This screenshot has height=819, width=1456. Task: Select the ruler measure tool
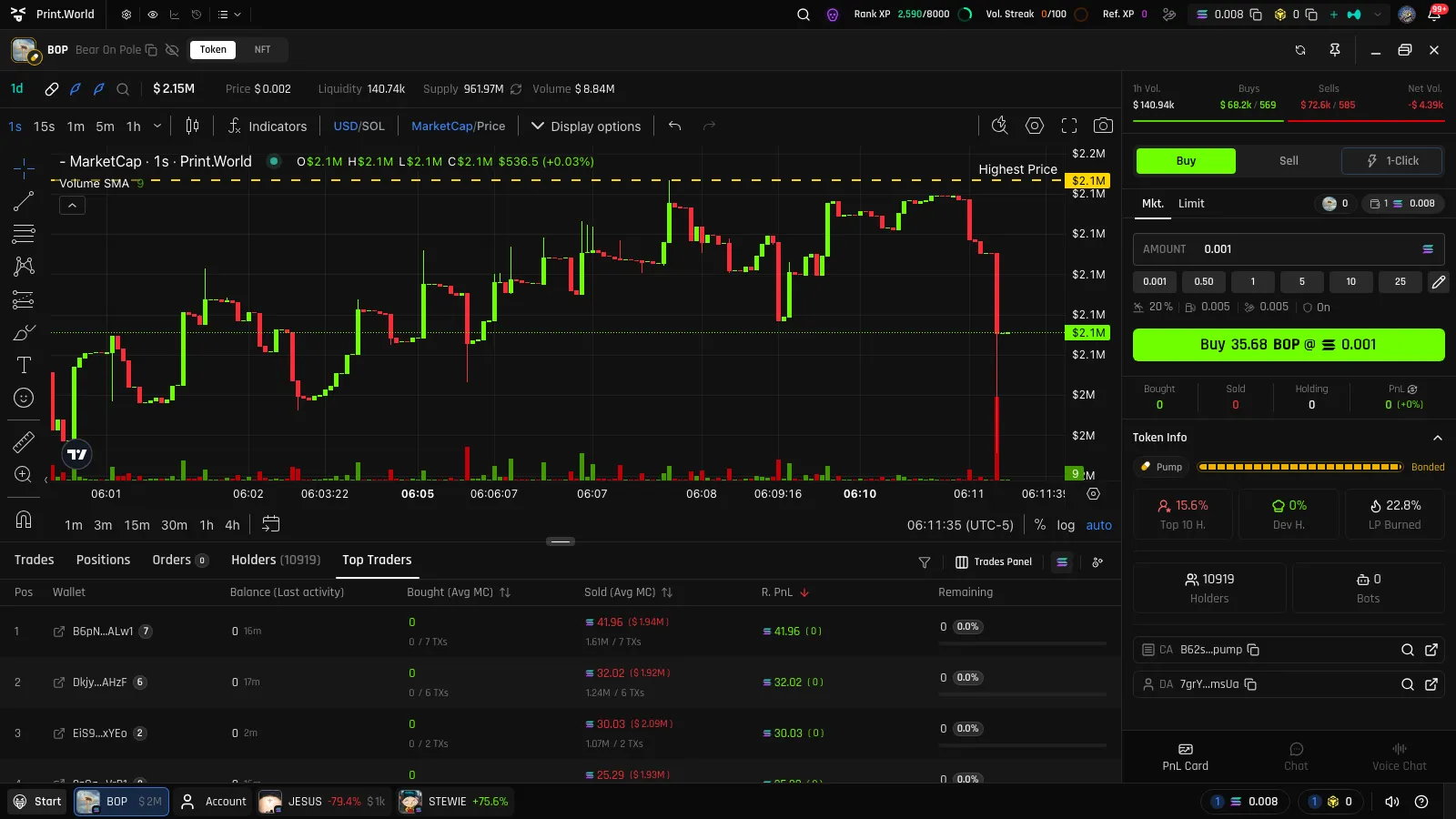click(x=24, y=442)
